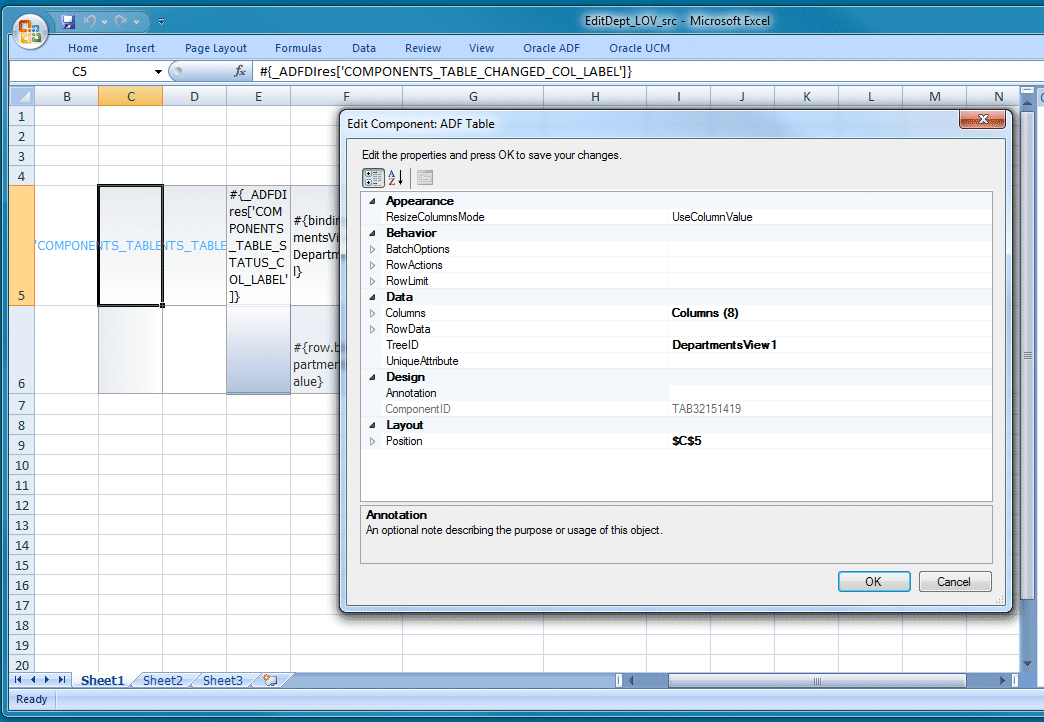Expand the Position property

tap(372, 441)
